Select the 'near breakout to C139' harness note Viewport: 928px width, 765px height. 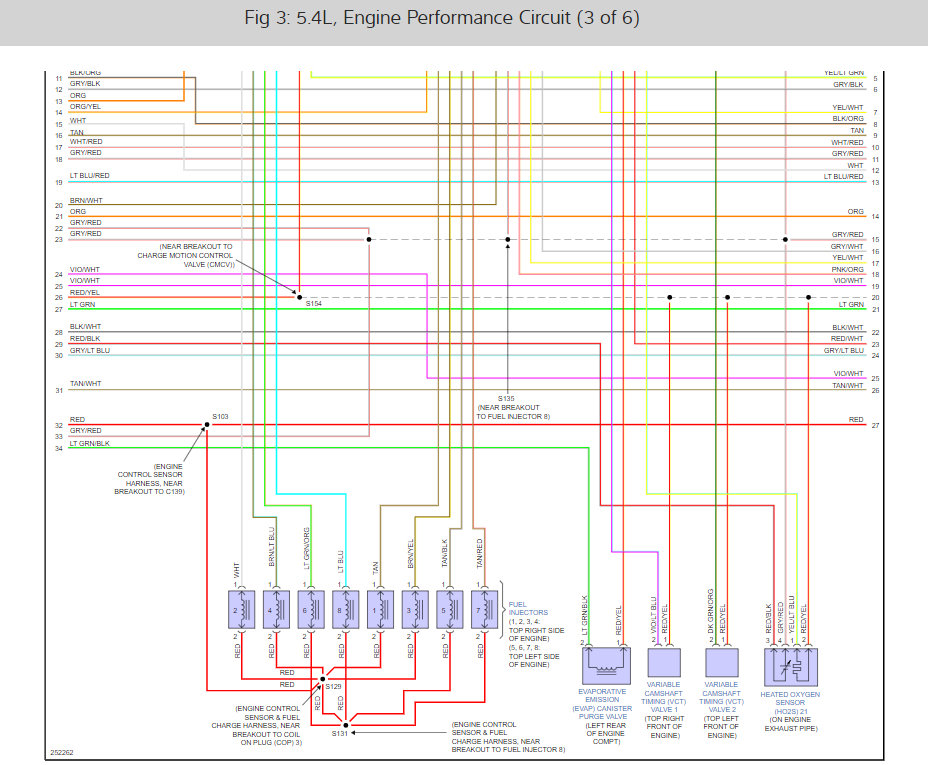150,479
